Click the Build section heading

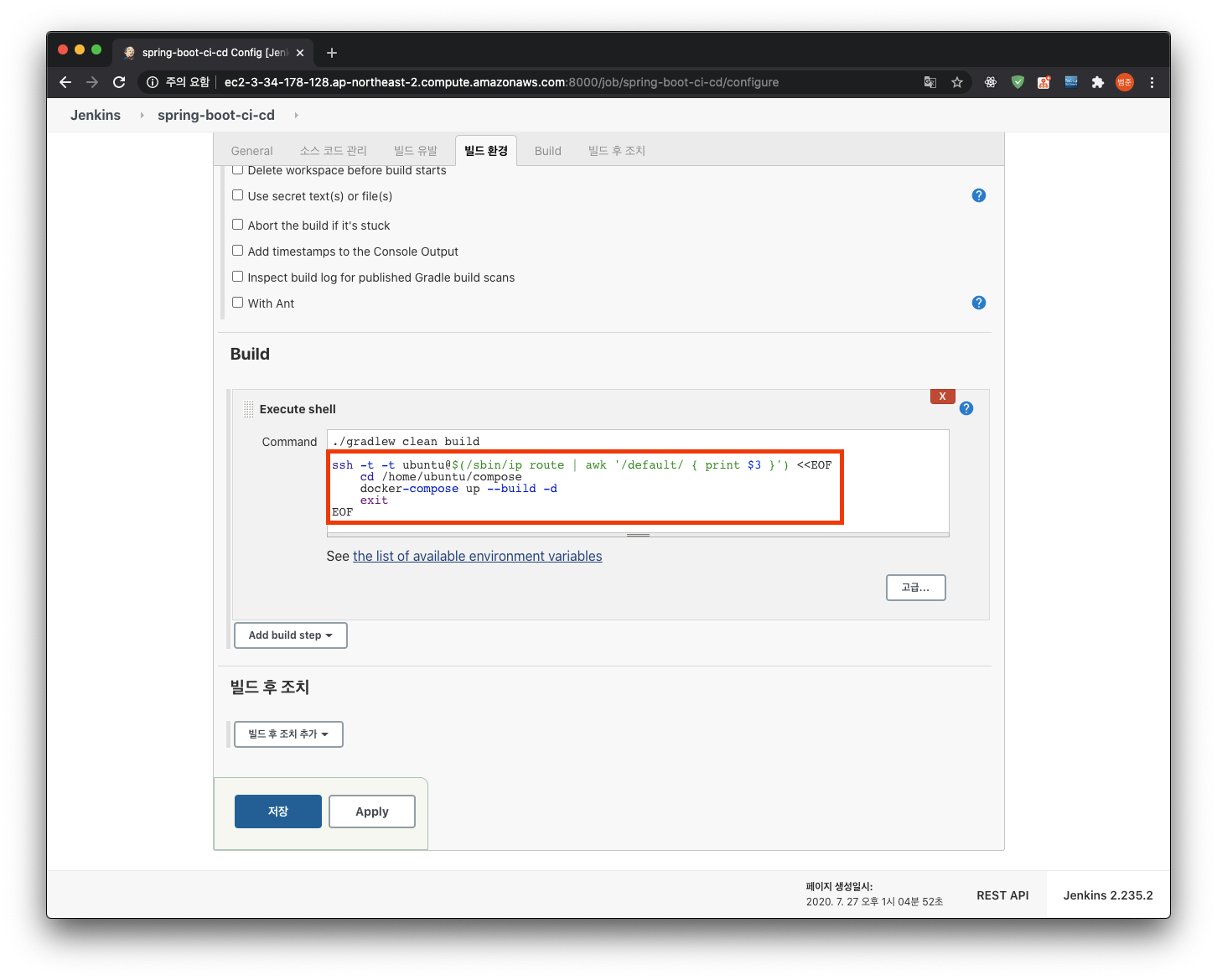tap(250, 354)
